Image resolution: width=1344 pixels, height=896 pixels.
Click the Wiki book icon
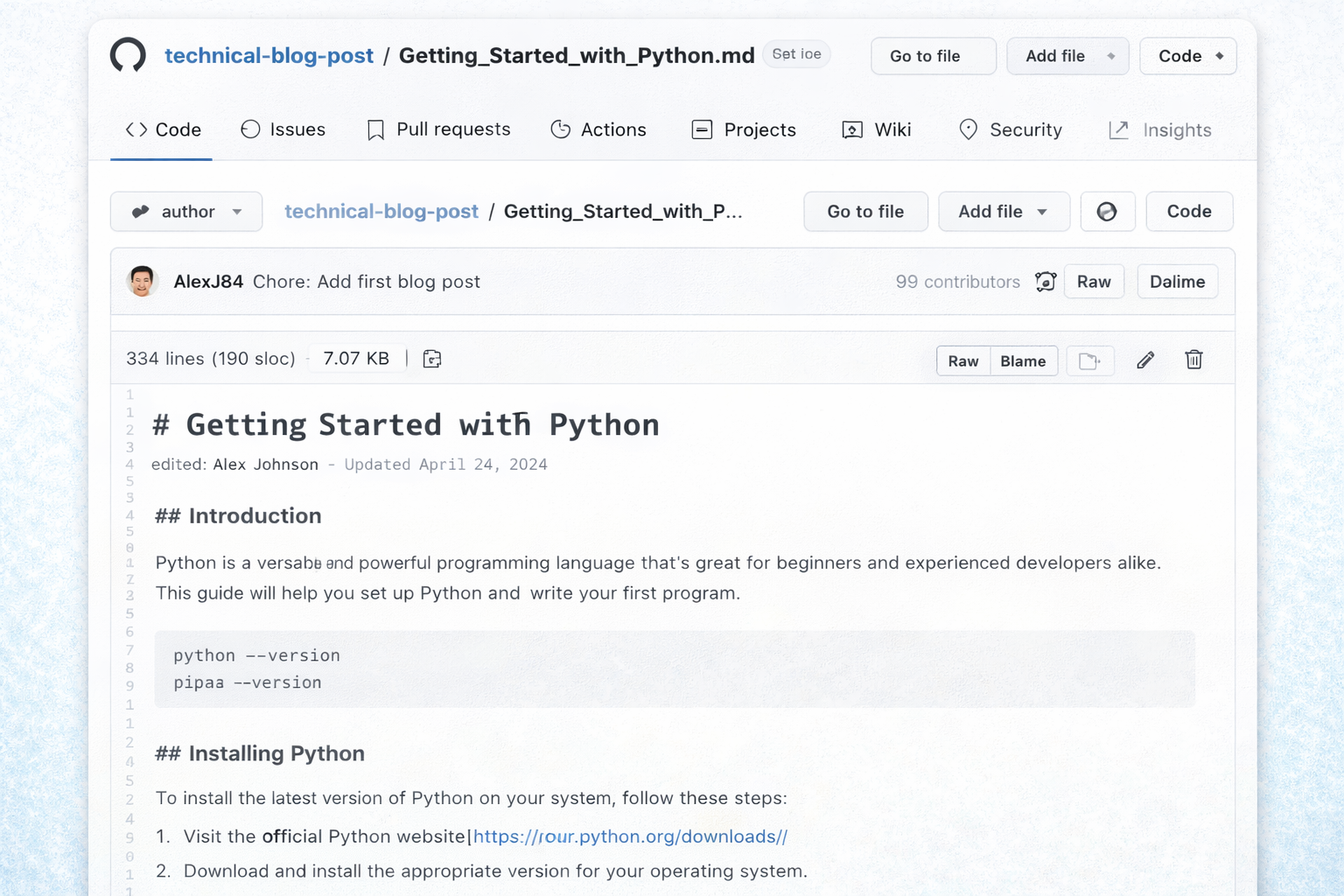pos(850,129)
